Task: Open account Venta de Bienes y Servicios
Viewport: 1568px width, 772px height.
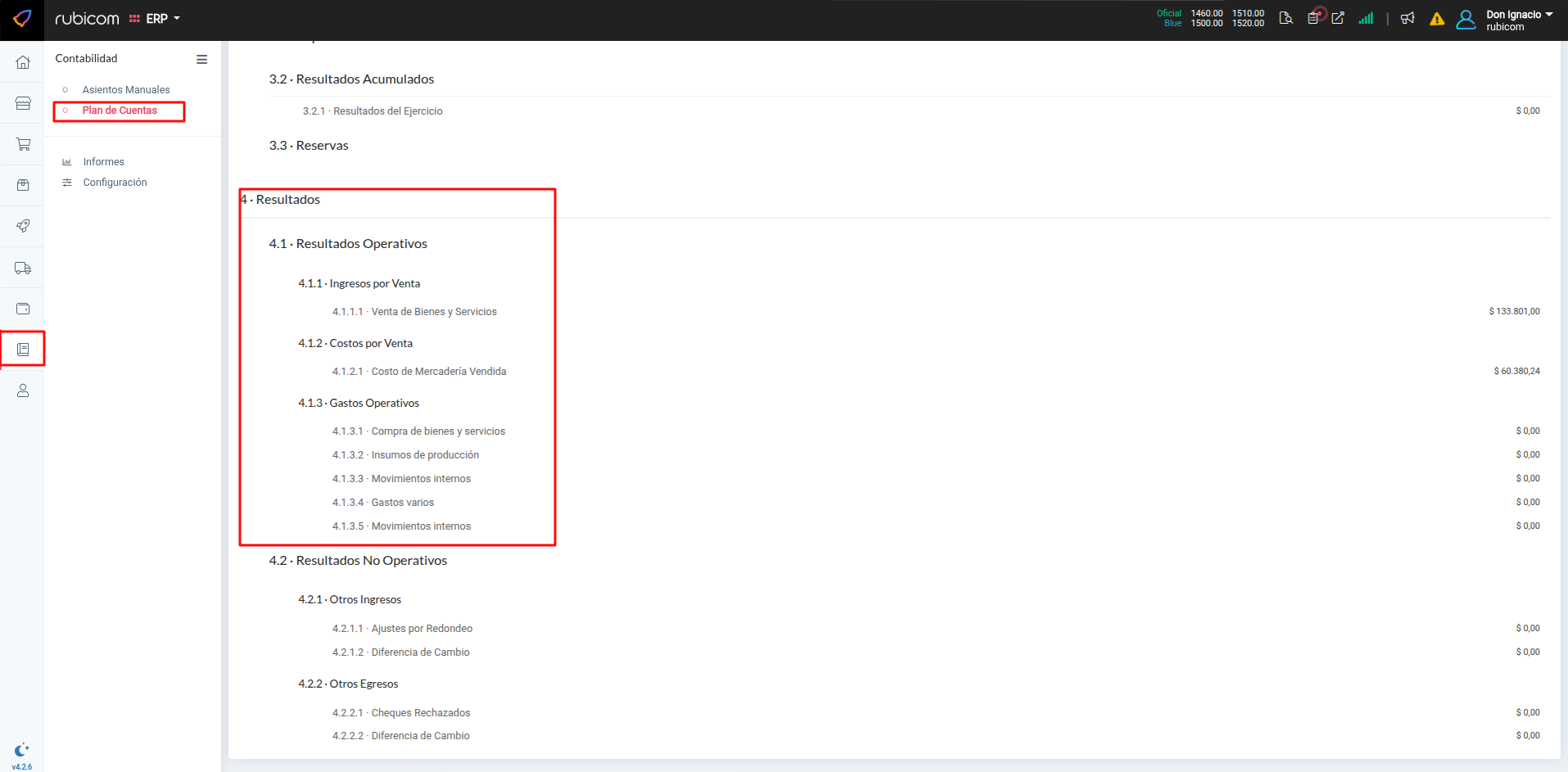Action: (x=433, y=312)
